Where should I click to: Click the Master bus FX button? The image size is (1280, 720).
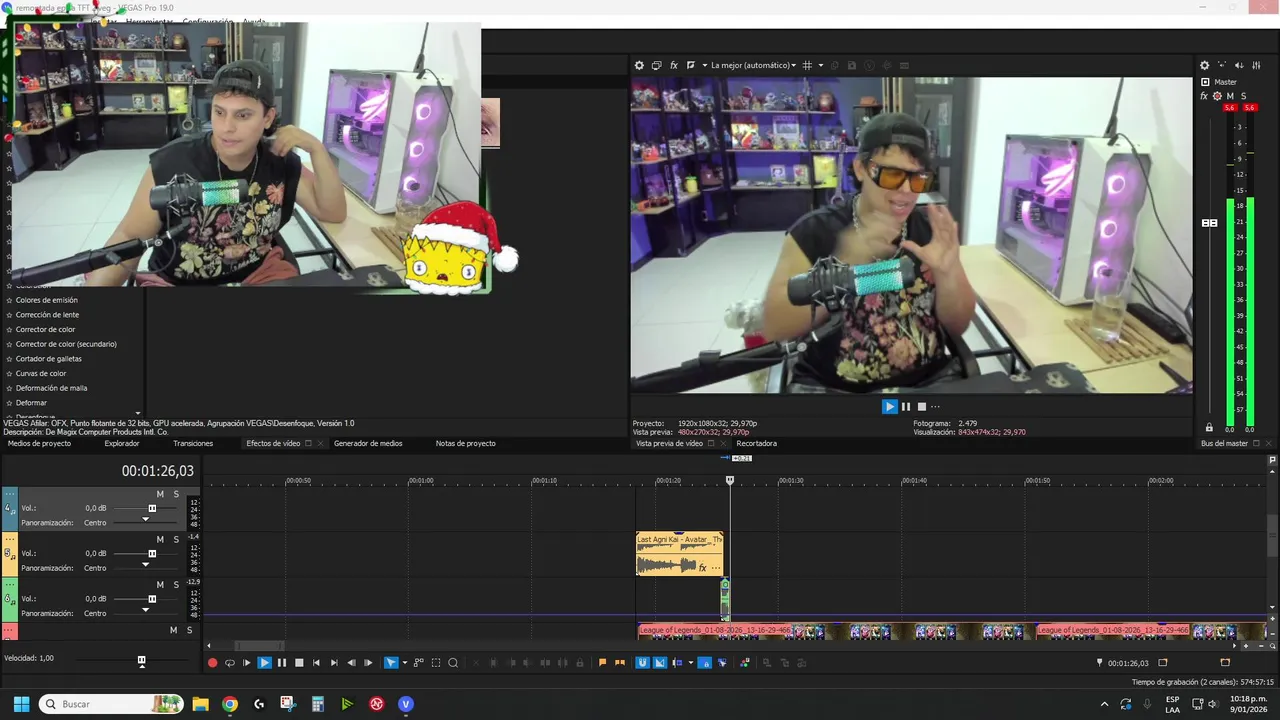click(1204, 96)
